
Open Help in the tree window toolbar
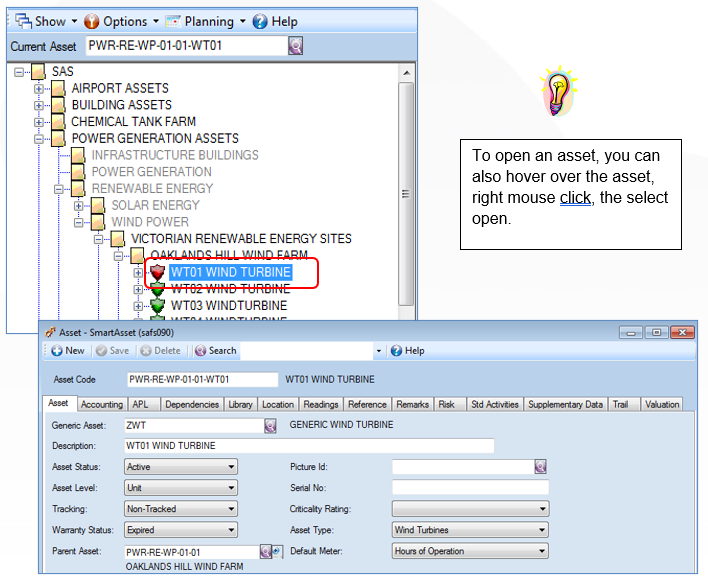[275, 21]
